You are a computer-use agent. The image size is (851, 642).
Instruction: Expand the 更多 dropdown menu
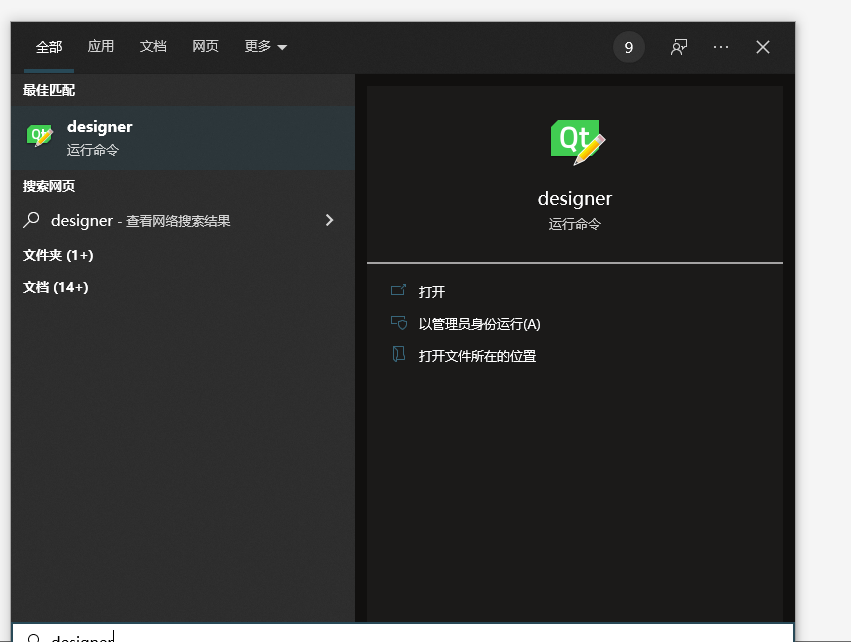[264, 46]
